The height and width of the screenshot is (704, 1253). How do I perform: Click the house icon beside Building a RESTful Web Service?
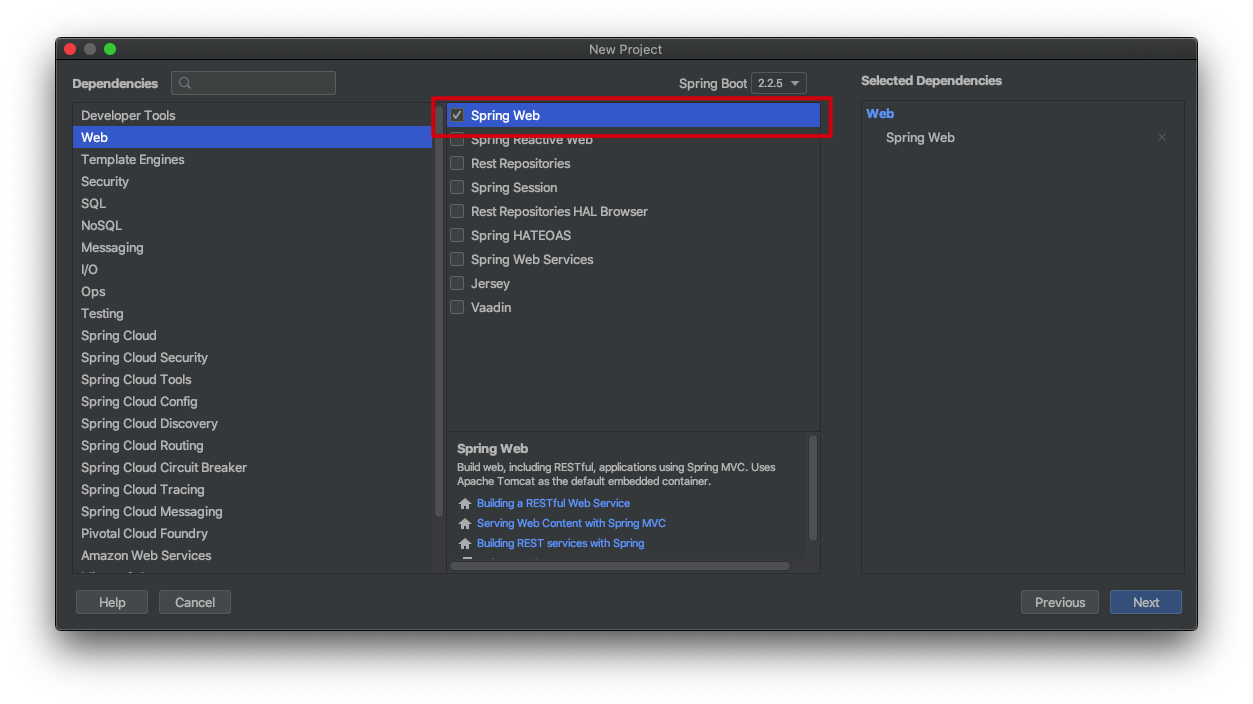[x=464, y=504]
